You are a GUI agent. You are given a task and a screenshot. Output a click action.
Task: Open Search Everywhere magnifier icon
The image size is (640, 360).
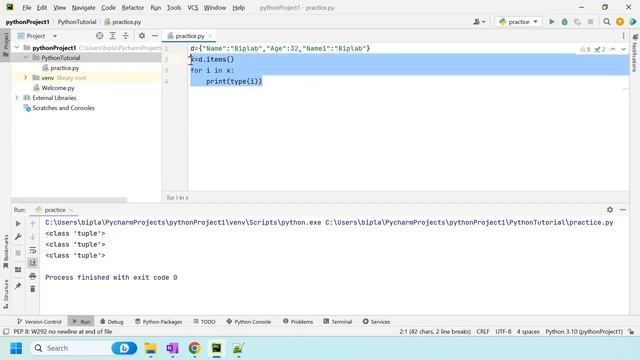607,22
